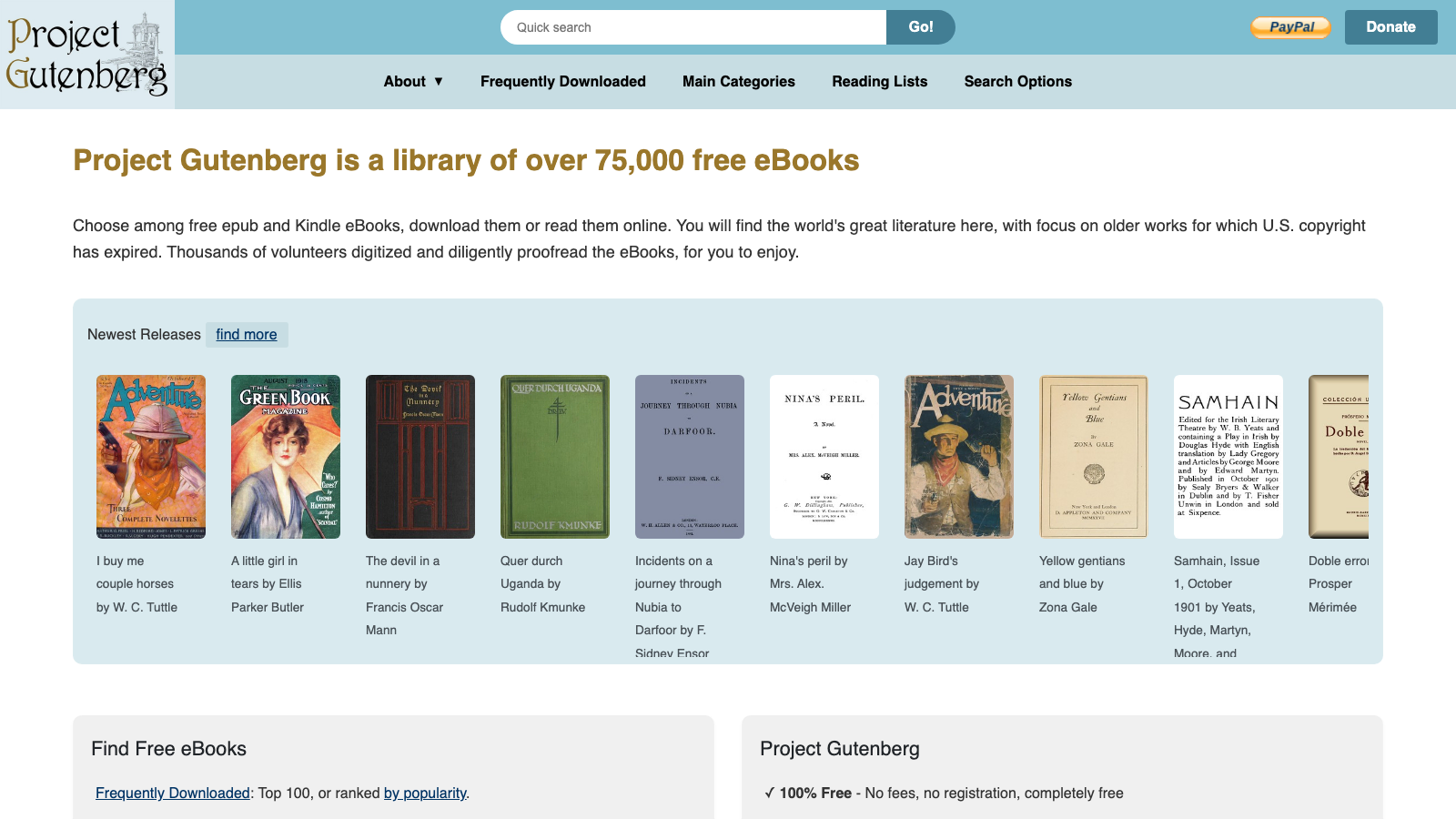Viewport: 1456px width, 819px height.
Task: Open the find more newest releases link
Action: [x=247, y=335]
